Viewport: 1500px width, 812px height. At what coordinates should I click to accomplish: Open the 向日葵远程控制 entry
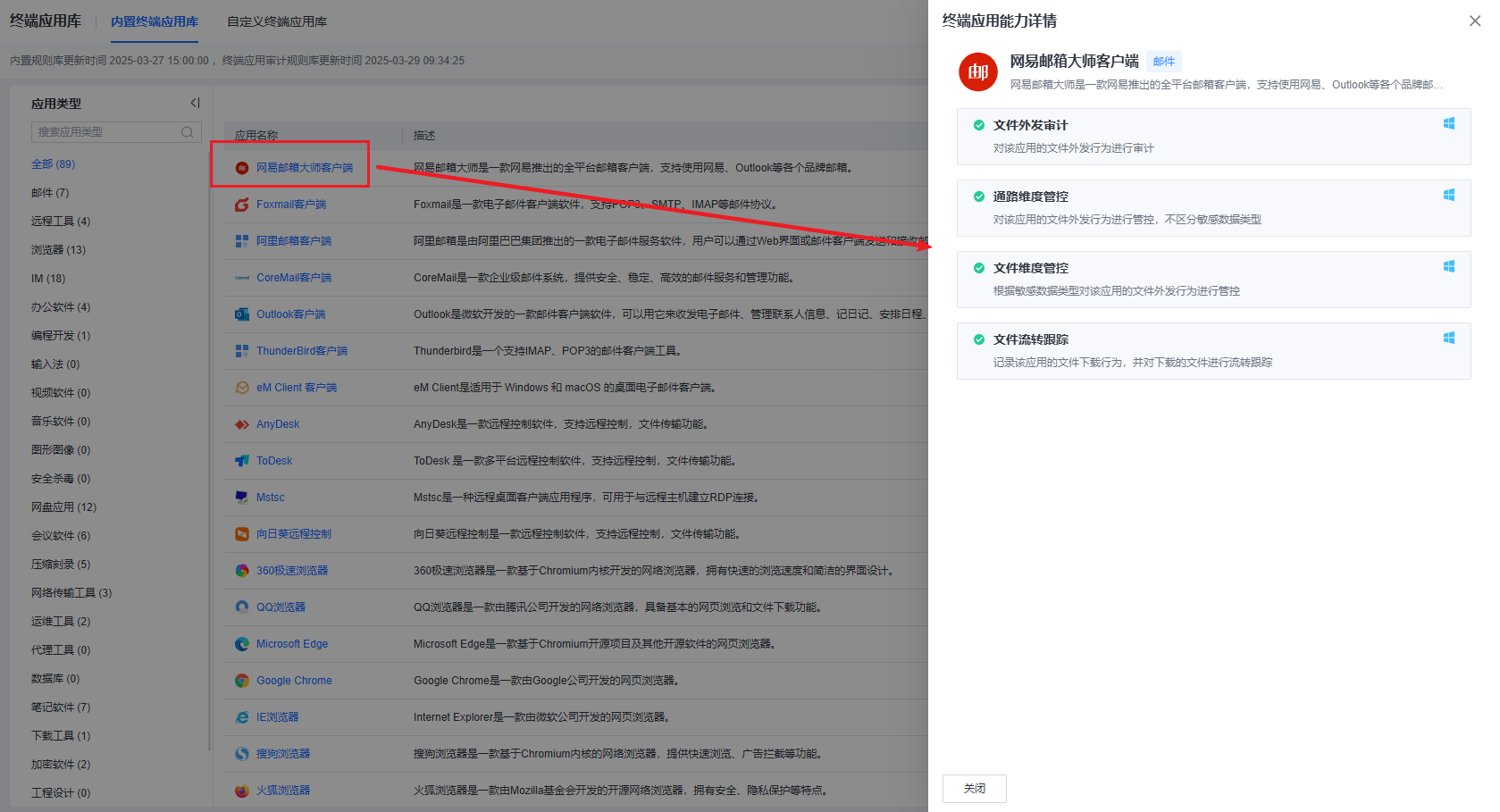tap(293, 534)
